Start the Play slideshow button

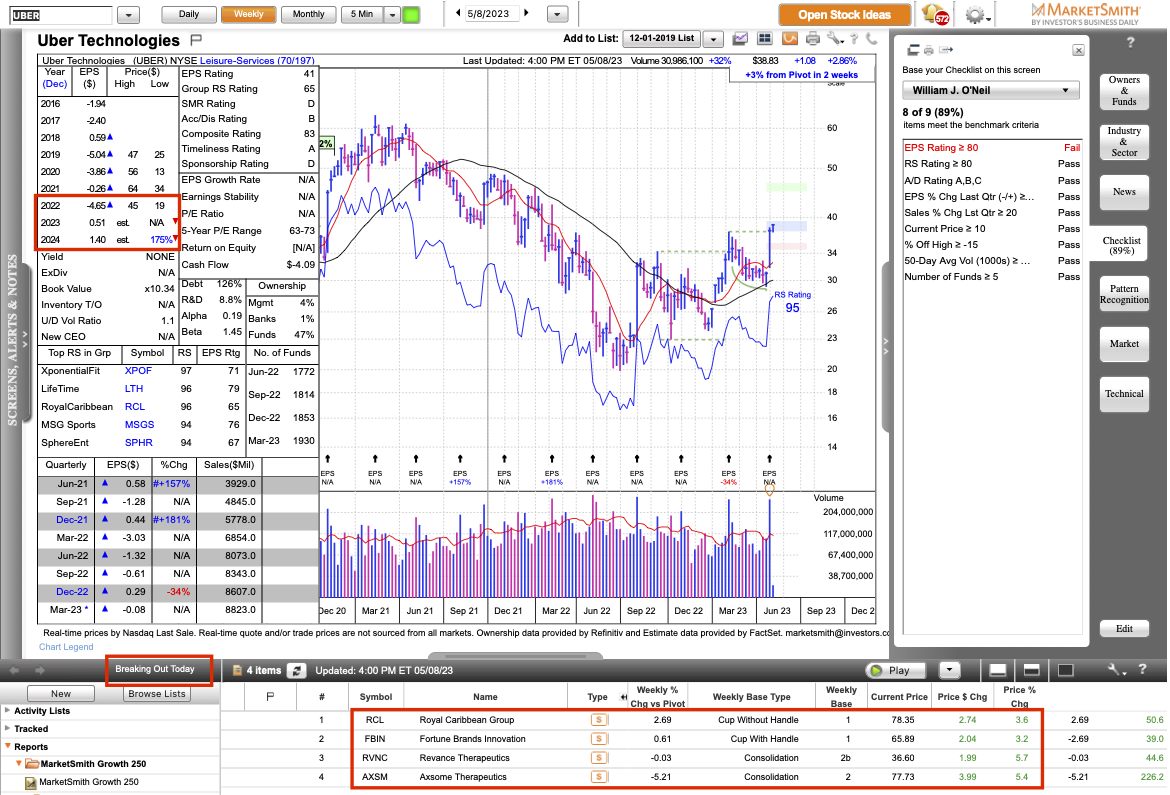coord(895,670)
